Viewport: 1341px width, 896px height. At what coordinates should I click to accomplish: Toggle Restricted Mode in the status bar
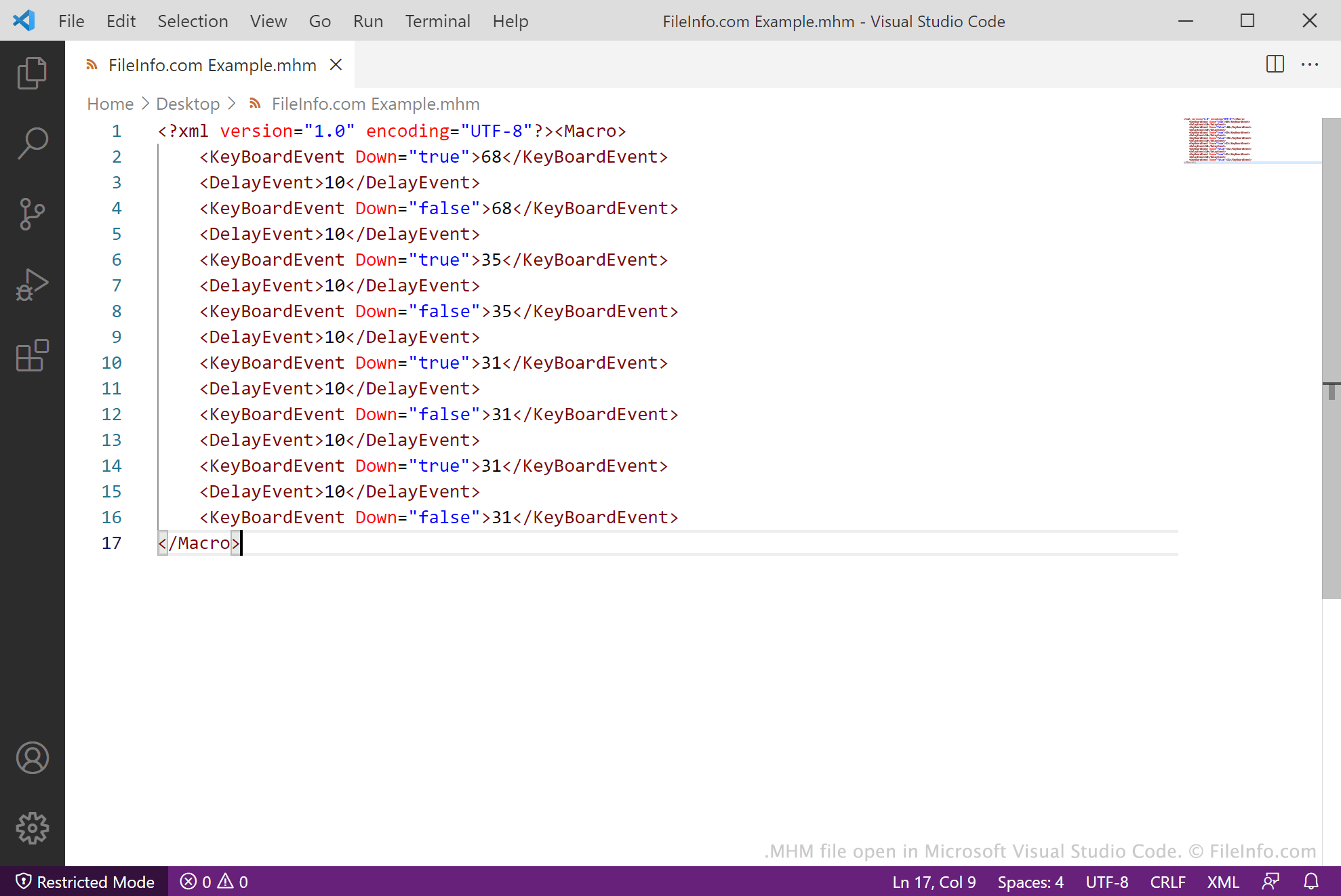tap(86, 882)
